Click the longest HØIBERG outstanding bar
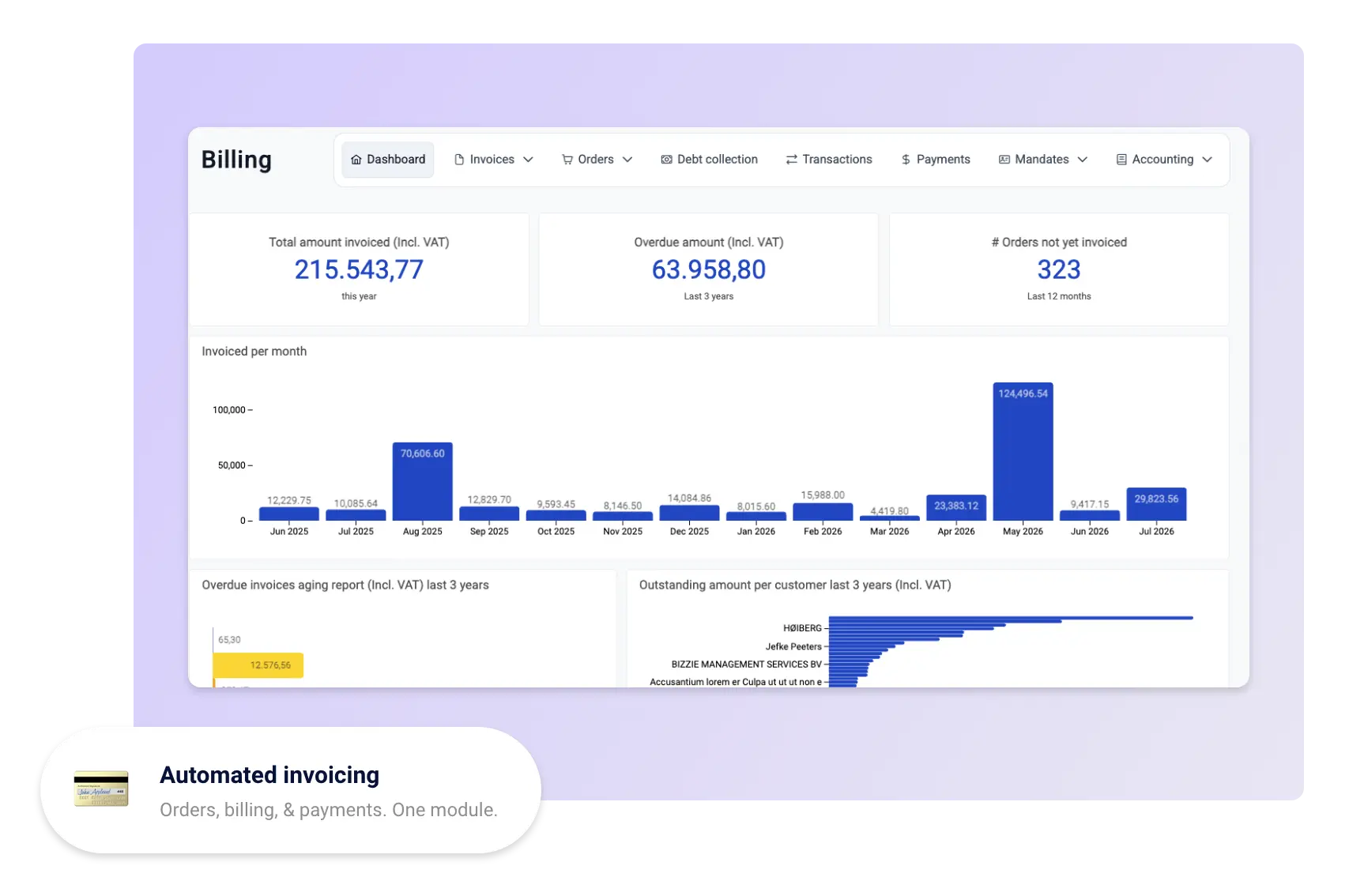Image resolution: width=1349 pixels, height=896 pixels. click(x=1011, y=618)
